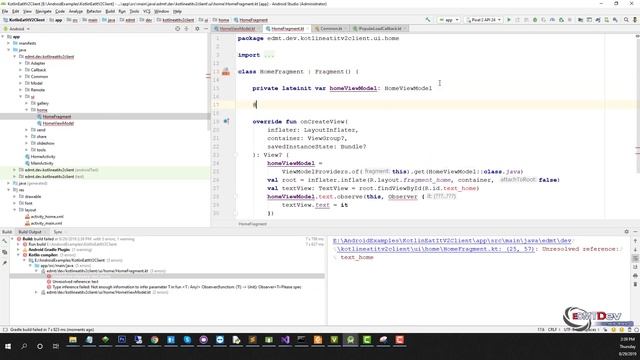The height and width of the screenshot is (360, 640).
Task: Click the hammer icon in Build side toolbar
Action: [x=4, y=241]
